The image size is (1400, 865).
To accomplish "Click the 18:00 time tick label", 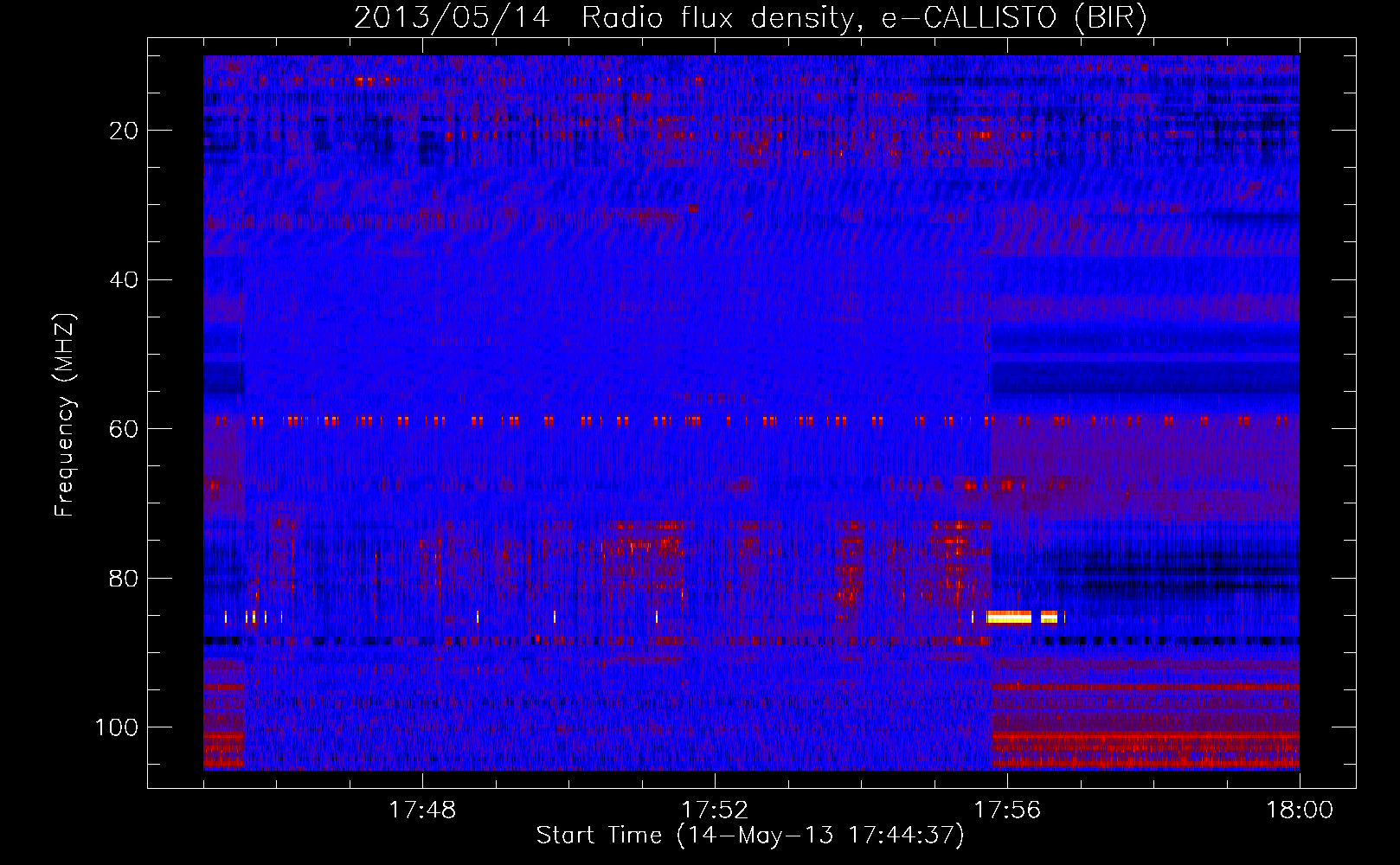I will 1300,811.
